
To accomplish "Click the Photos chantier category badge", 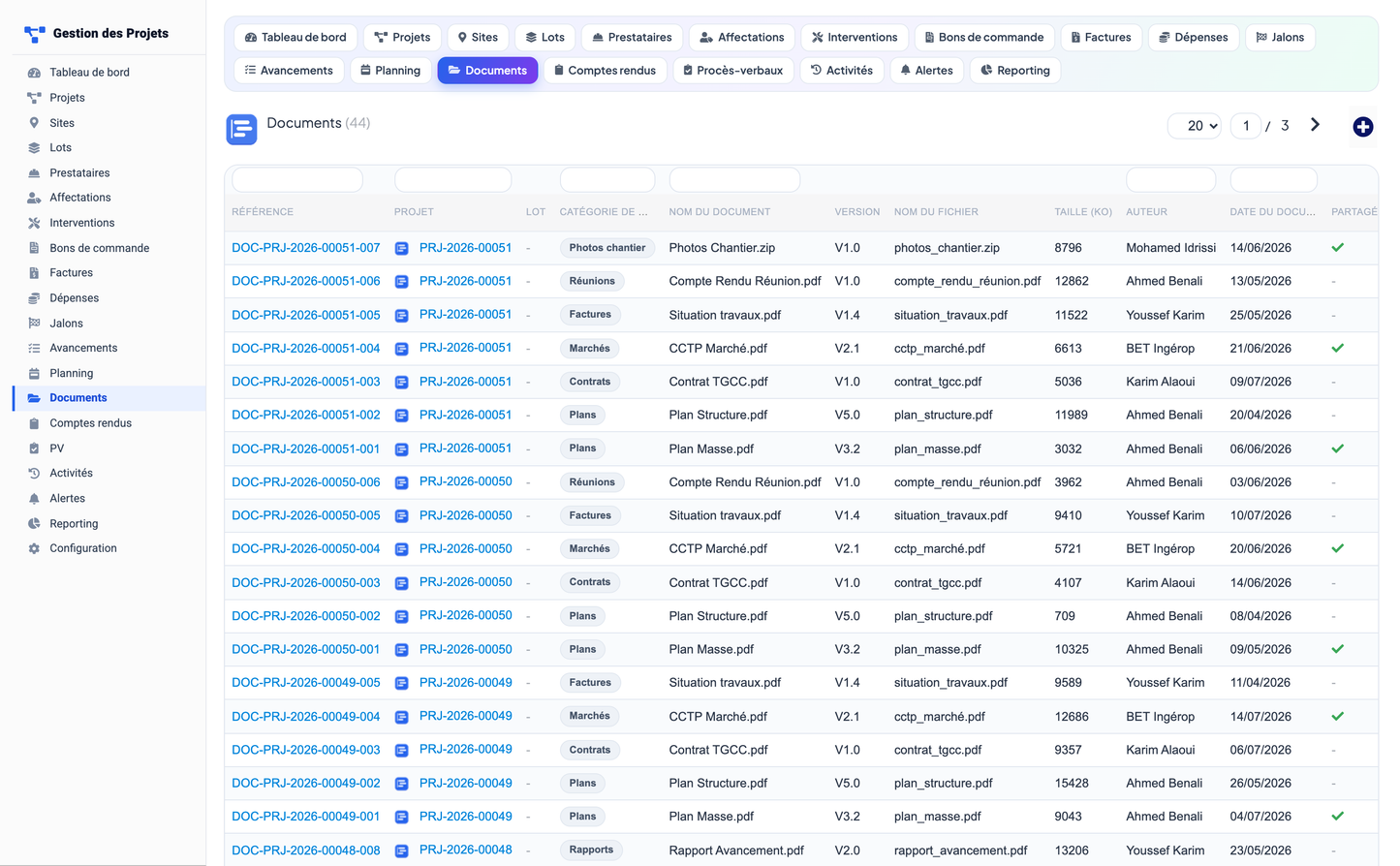I will click(x=607, y=248).
